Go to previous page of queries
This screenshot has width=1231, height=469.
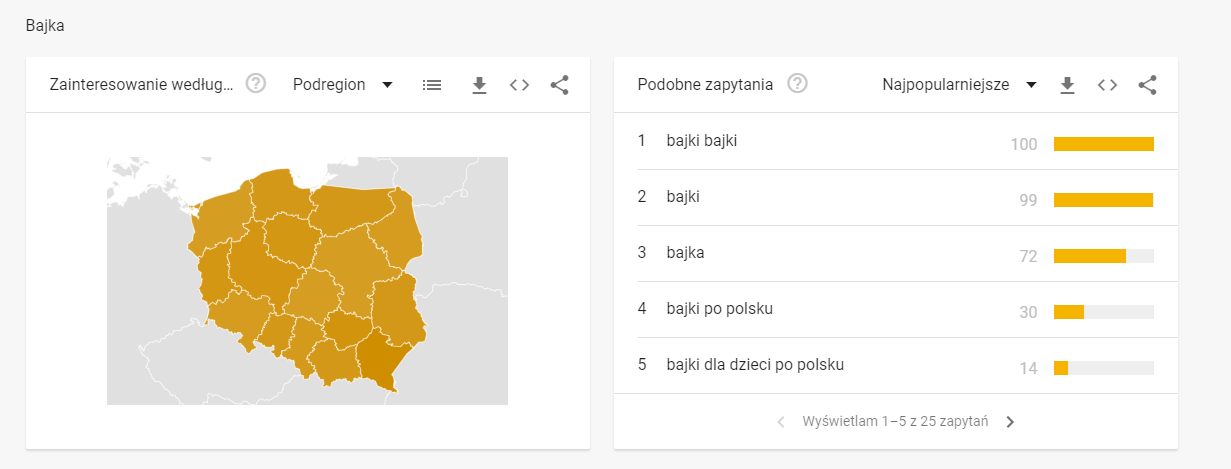781,422
